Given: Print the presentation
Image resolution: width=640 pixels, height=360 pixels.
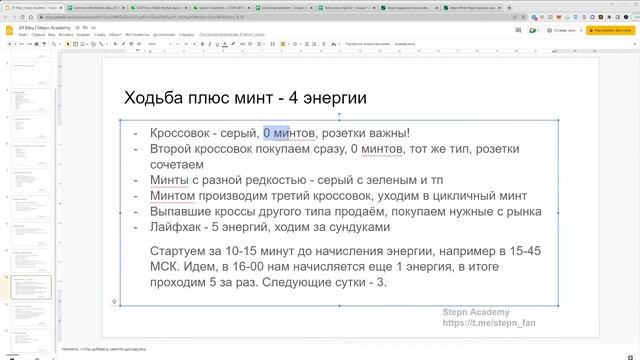Looking at the screenshot, I should pos(37,44).
